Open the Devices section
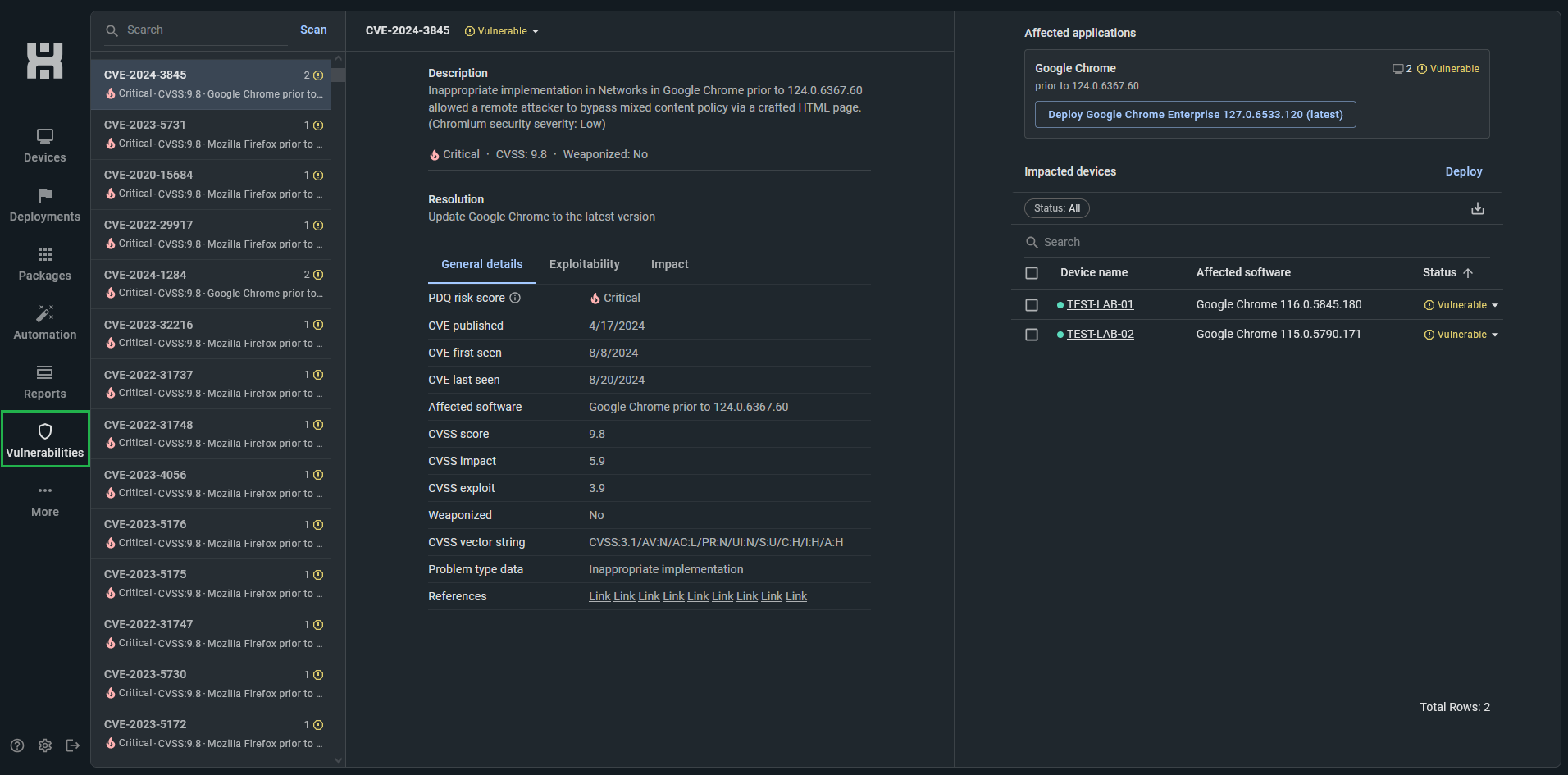 point(45,146)
